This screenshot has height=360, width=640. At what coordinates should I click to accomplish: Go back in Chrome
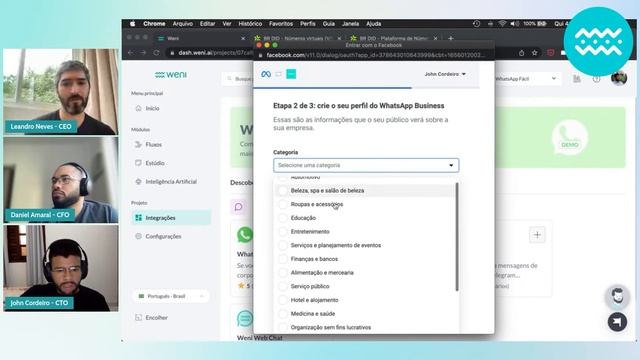click(x=130, y=53)
